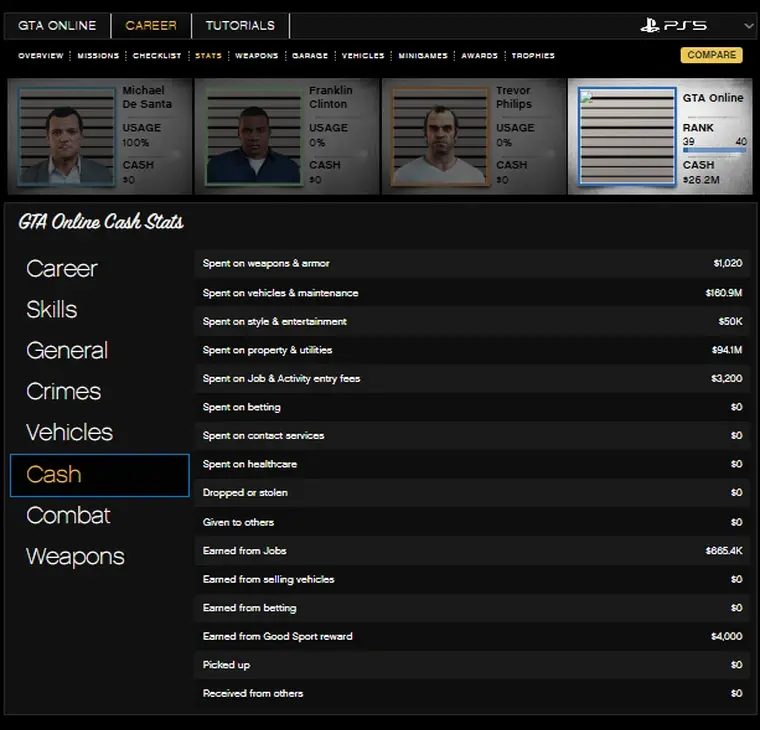Expand the platform dropdown chevron
760x730 pixels.
click(x=749, y=26)
